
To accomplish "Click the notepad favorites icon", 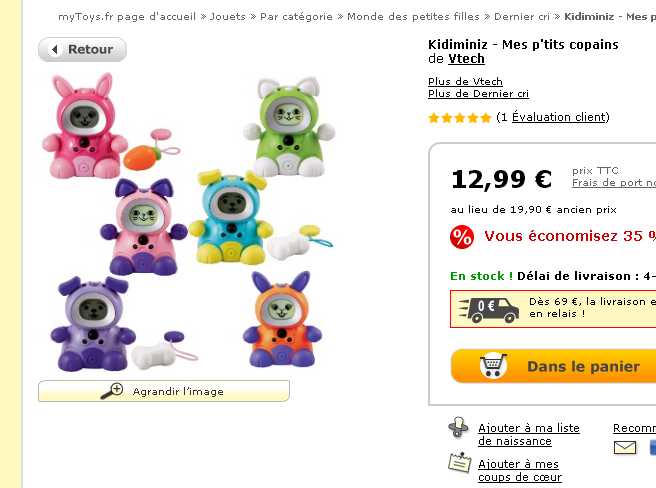I will (459, 463).
